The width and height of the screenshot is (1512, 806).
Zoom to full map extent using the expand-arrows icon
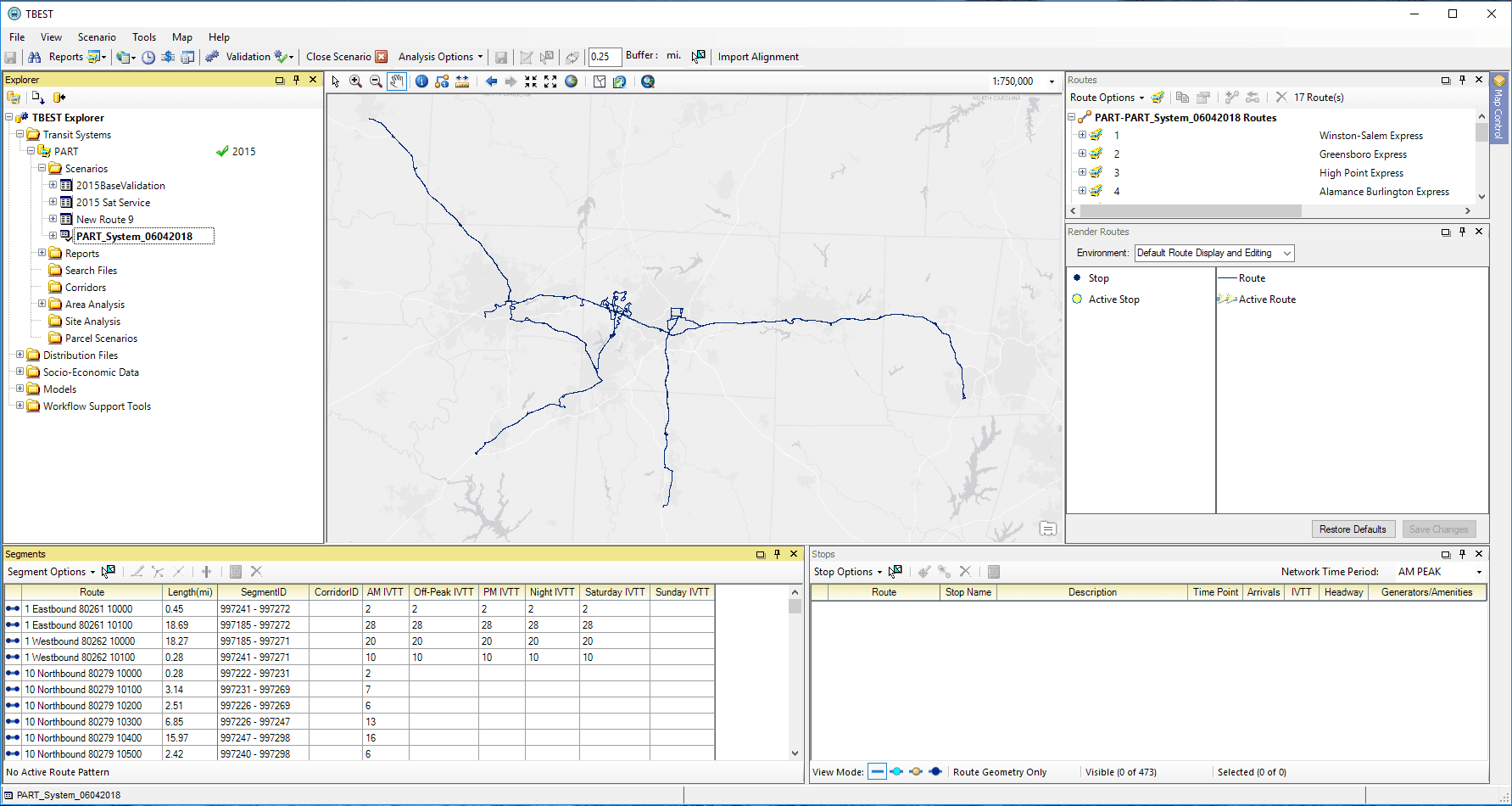point(550,81)
